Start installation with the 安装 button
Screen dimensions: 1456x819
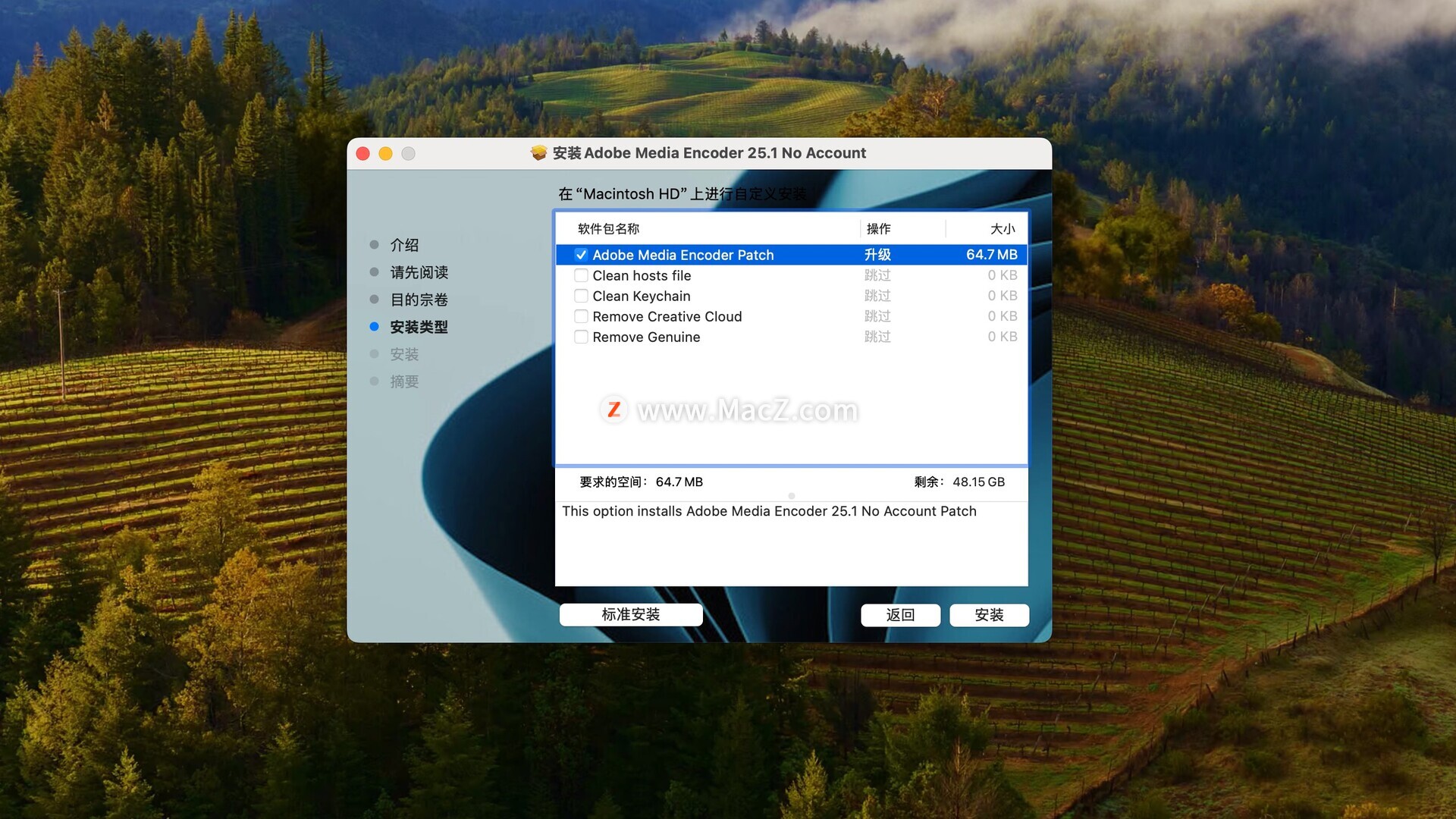tap(989, 615)
